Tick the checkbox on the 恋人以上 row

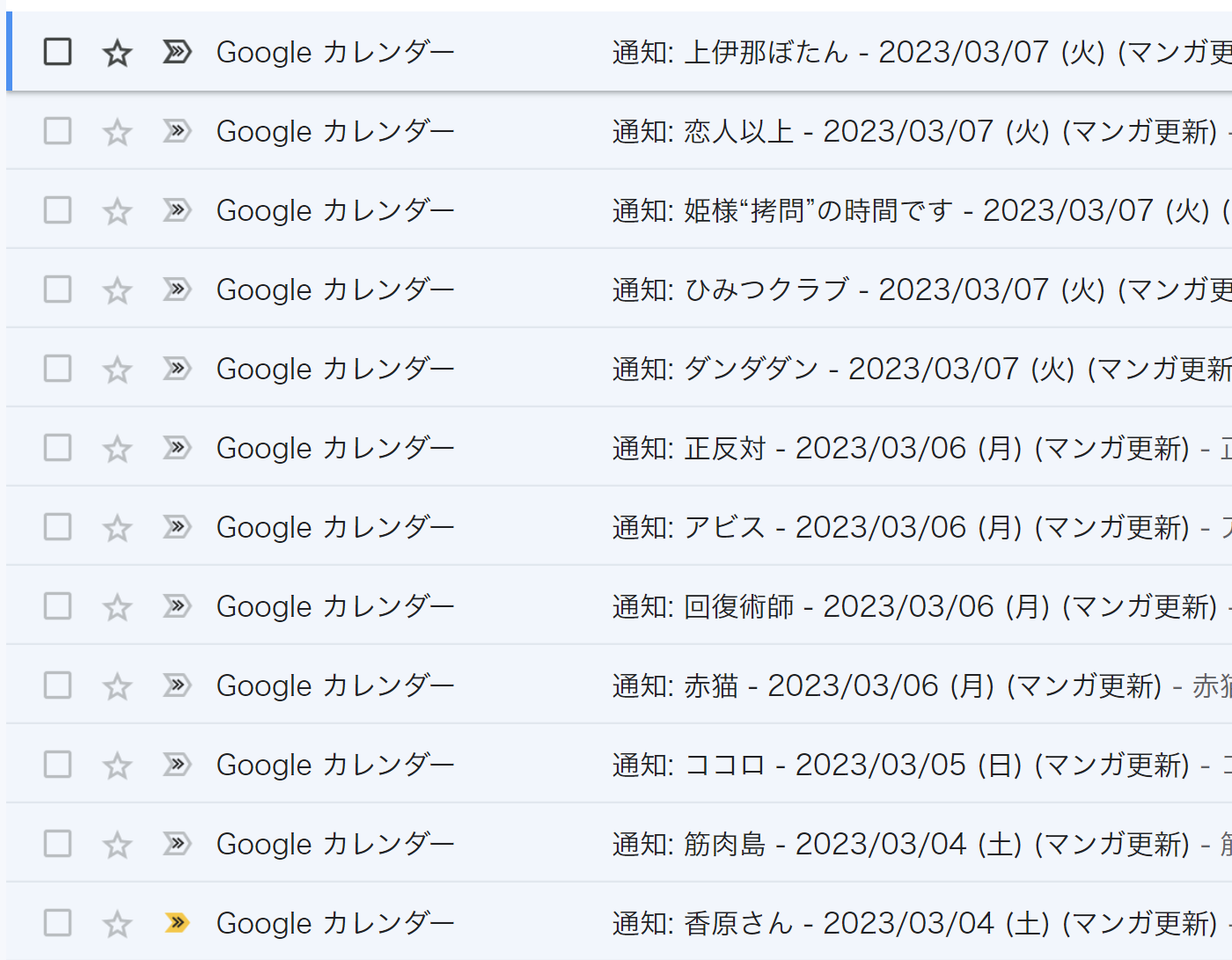(58, 131)
